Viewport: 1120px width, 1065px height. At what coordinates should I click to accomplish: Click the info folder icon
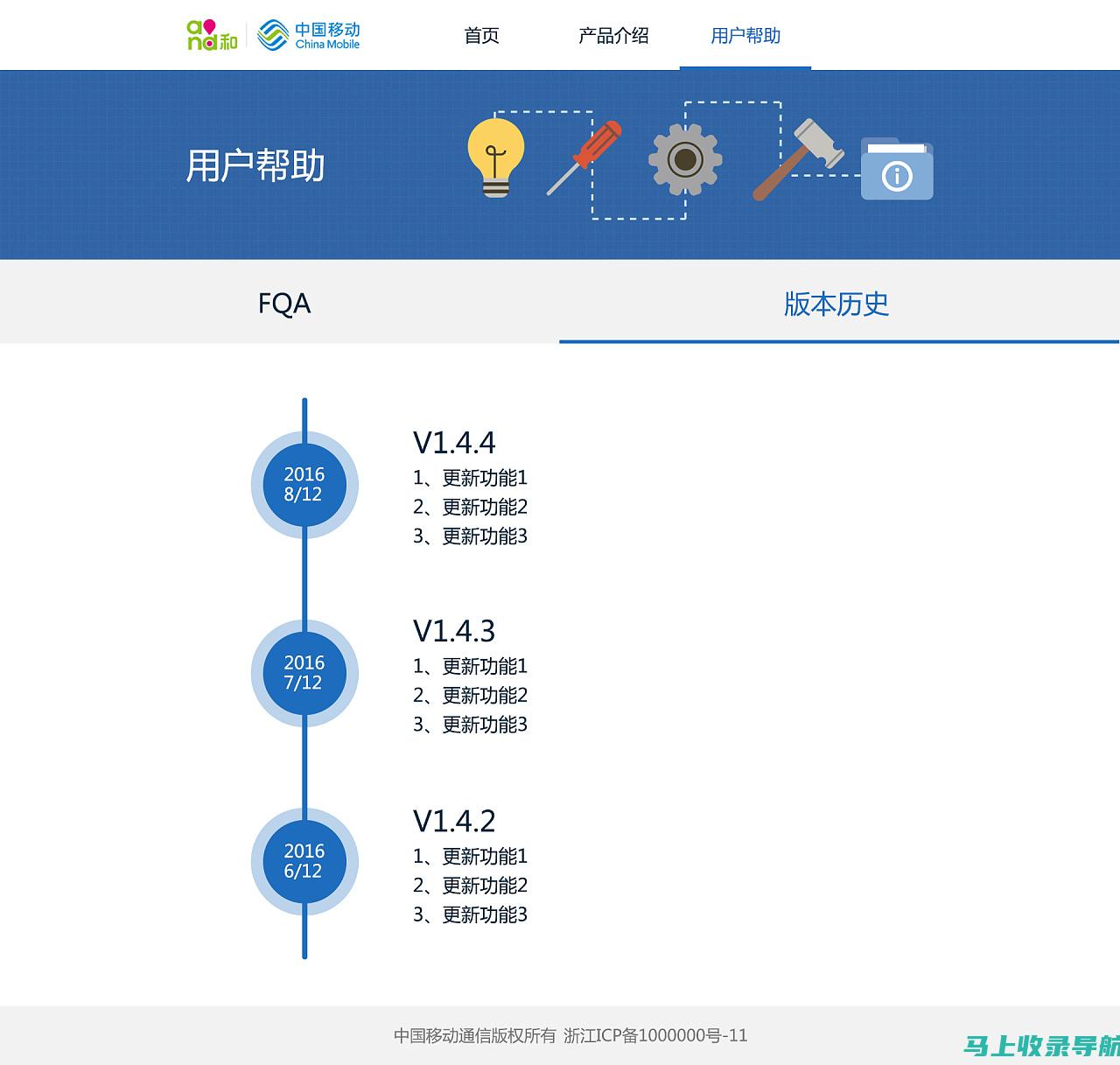tap(897, 169)
